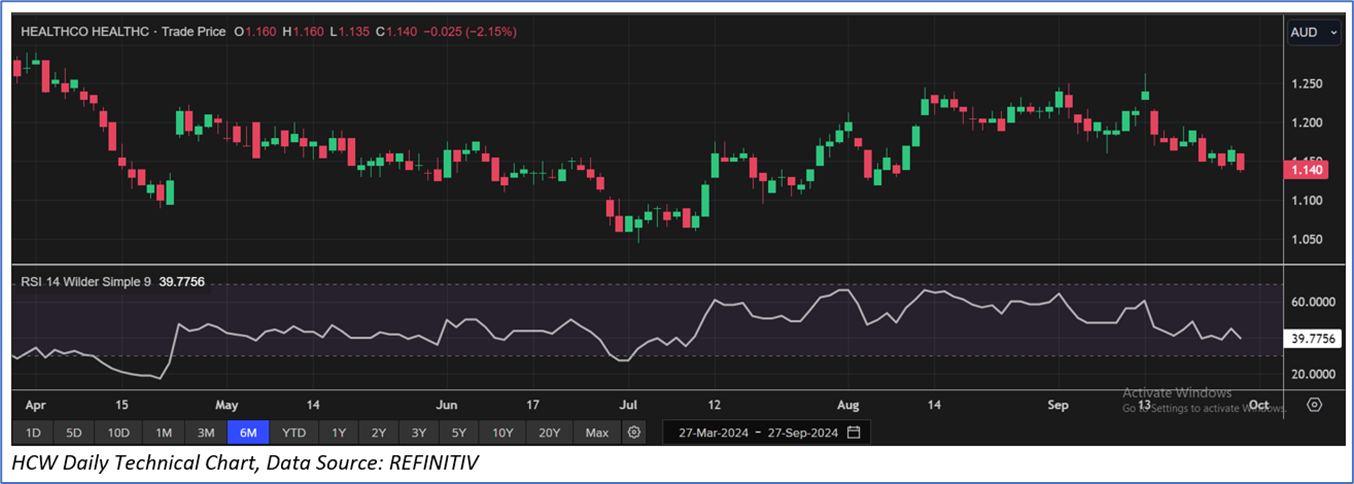Screen dimensions: 1354x484
Task: Select the Max time range
Action: pyautogui.click(x=597, y=433)
